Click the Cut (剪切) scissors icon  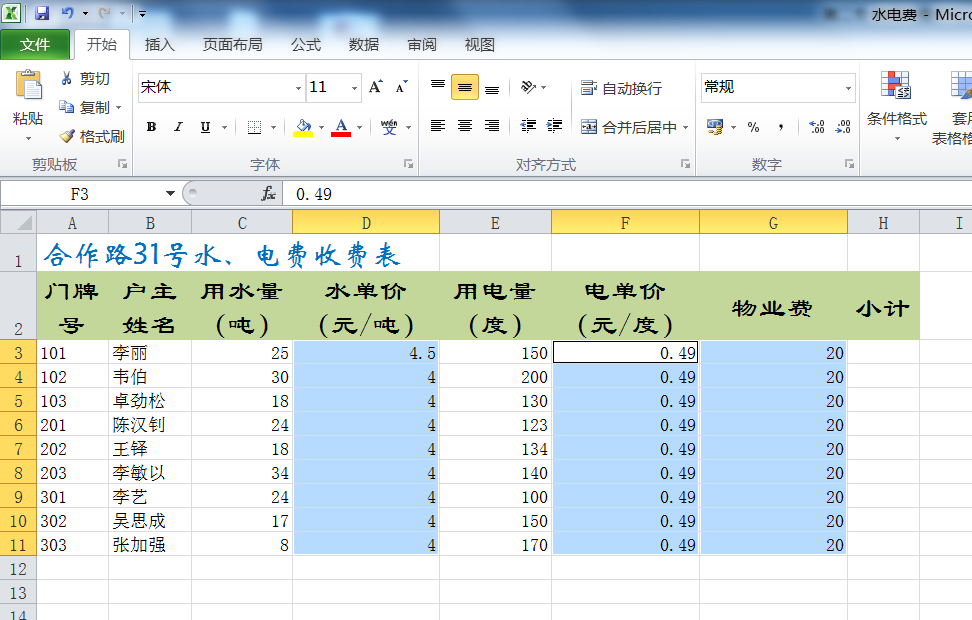click(67, 79)
